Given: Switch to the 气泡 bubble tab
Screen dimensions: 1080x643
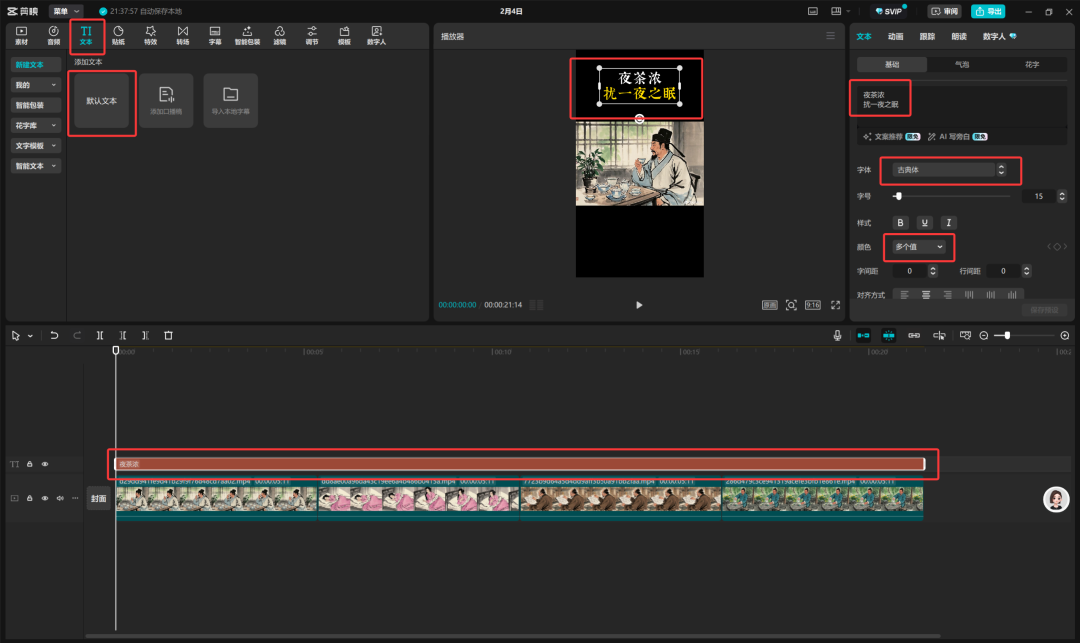Looking at the screenshot, I should (961, 64).
